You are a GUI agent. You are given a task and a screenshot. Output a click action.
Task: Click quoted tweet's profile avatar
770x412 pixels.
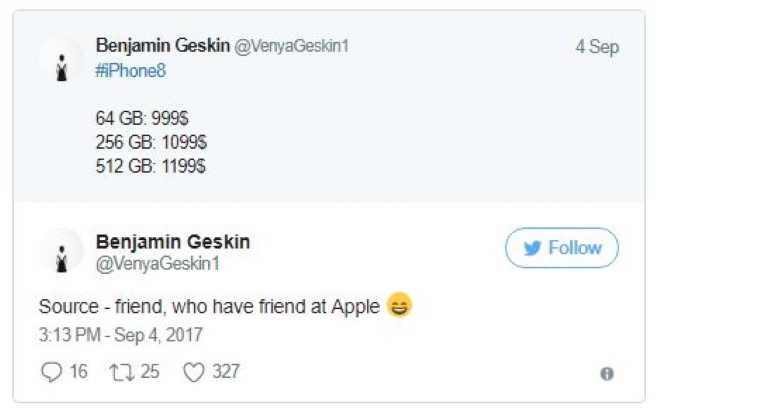pyautogui.click(x=62, y=62)
